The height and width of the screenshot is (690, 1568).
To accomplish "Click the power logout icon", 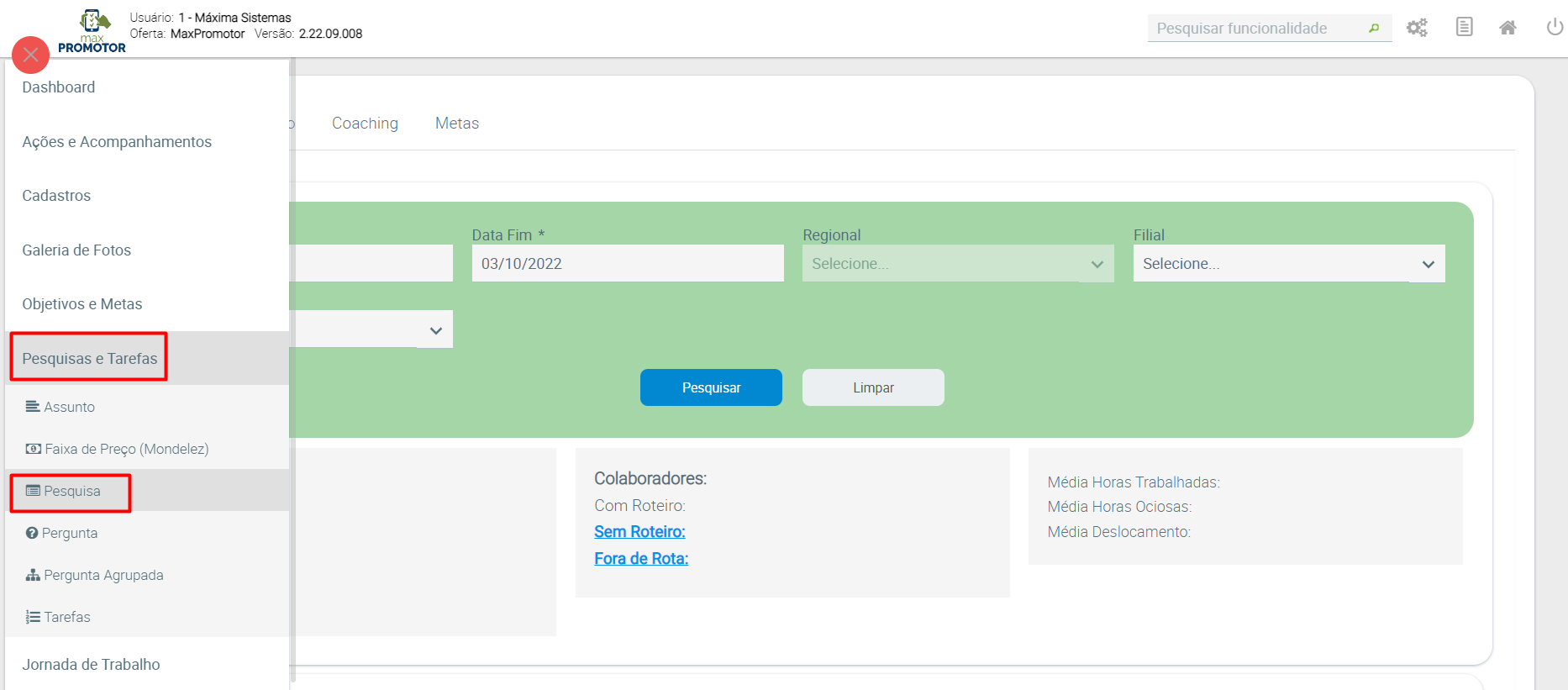I will coord(1555,28).
